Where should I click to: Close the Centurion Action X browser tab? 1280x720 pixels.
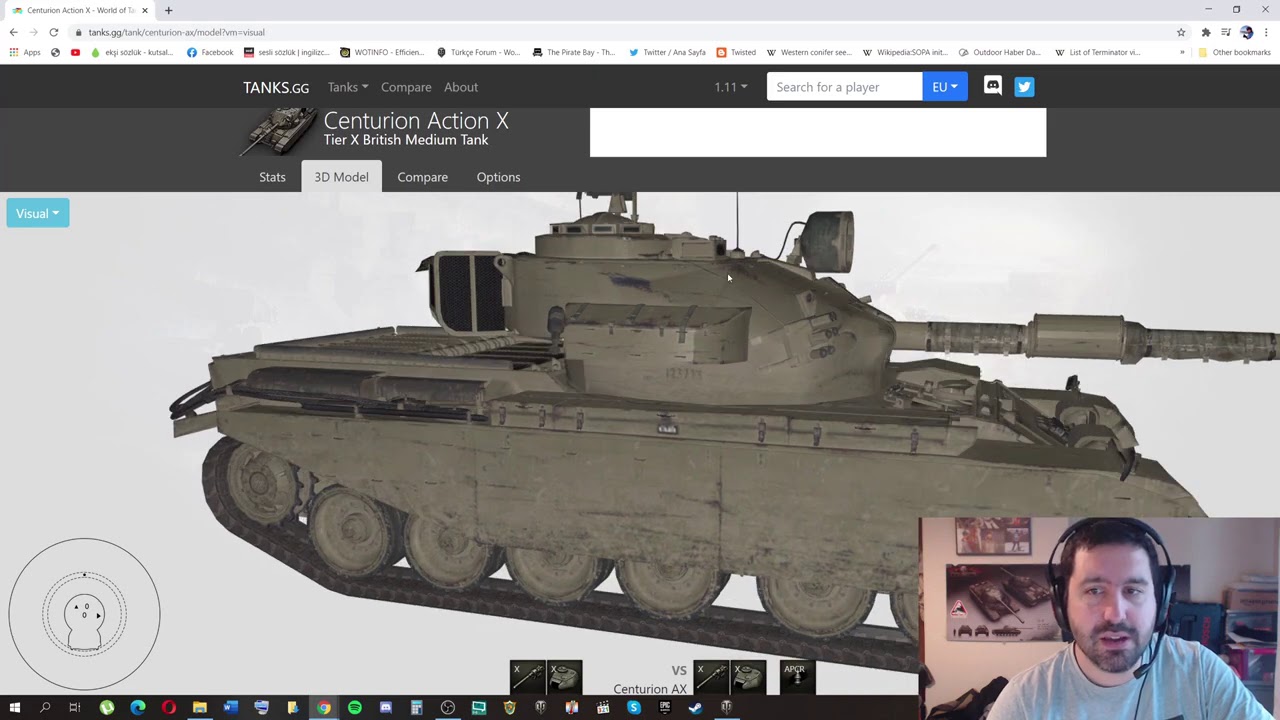[145, 10]
